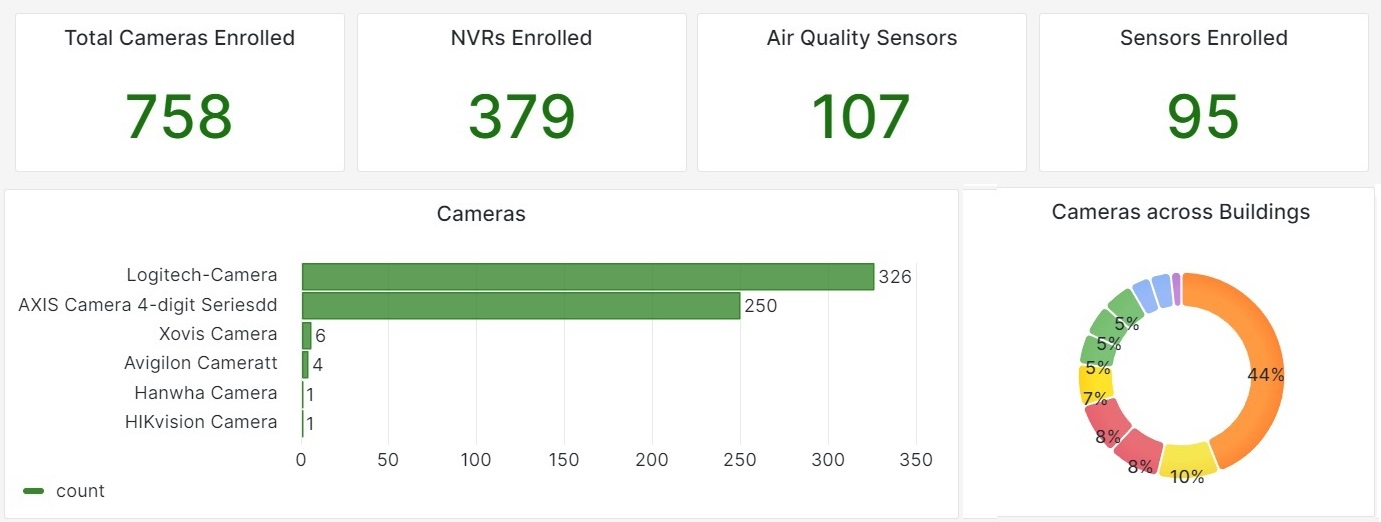Image resolution: width=1381 pixels, height=522 pixels.
Task: Click the Sensors Enrolled panel title
Action: point(1203,39)
